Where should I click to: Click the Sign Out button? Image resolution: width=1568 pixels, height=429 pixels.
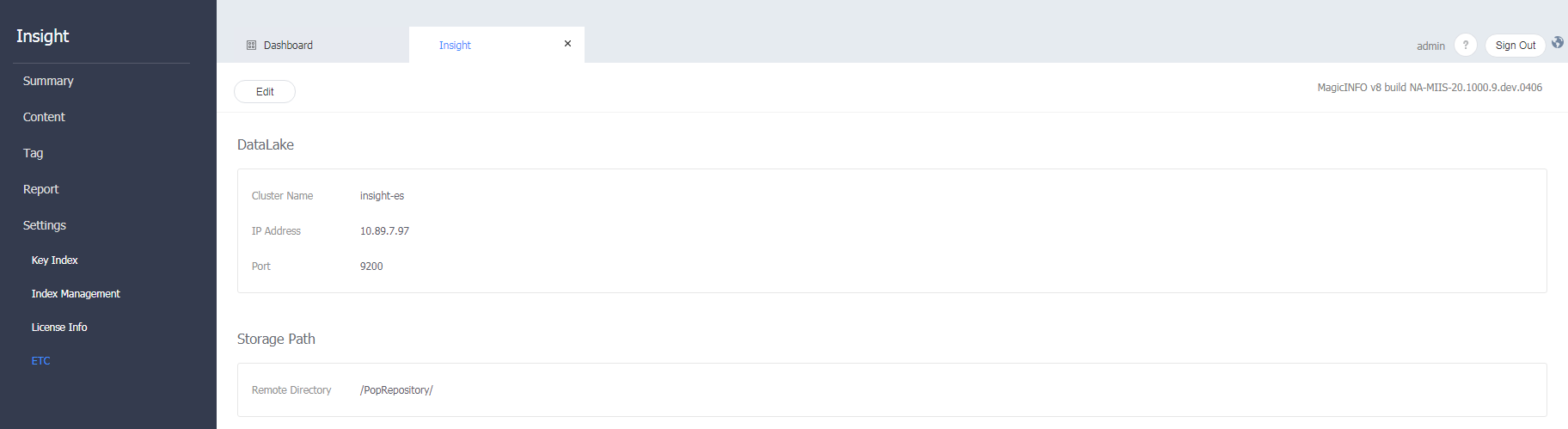tap(1515, 46)
